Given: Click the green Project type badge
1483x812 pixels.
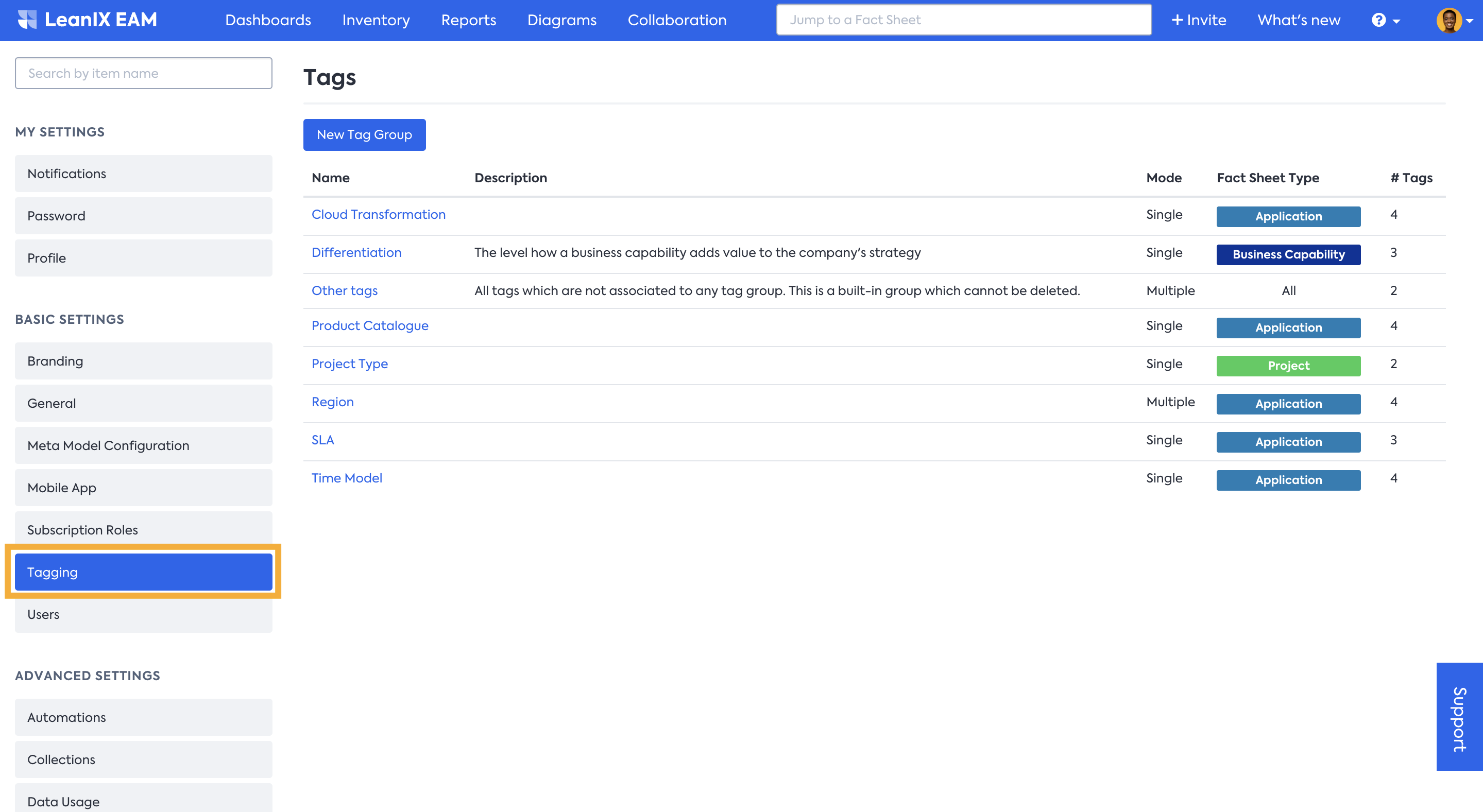Looking at the screenshot, I should [1288, 366].
